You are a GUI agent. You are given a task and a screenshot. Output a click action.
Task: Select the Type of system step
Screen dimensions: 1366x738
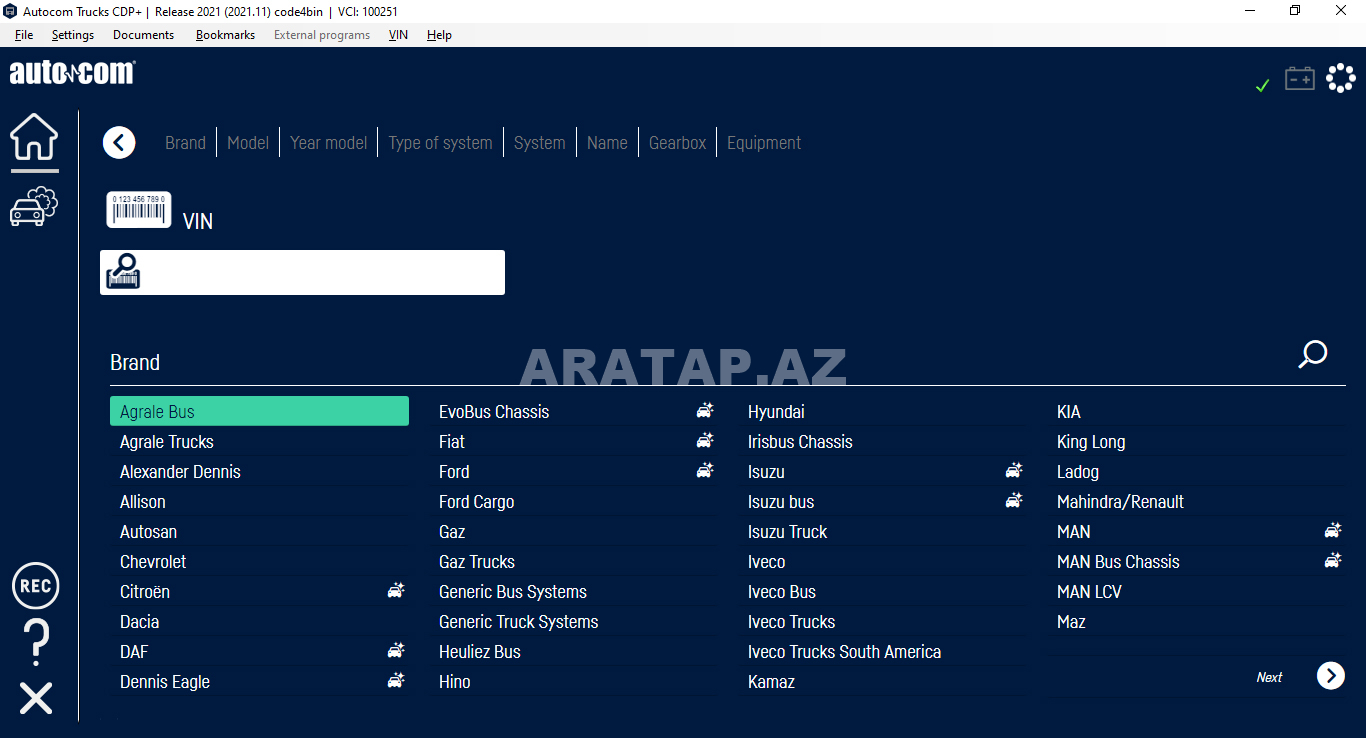(x=440, y=143)
